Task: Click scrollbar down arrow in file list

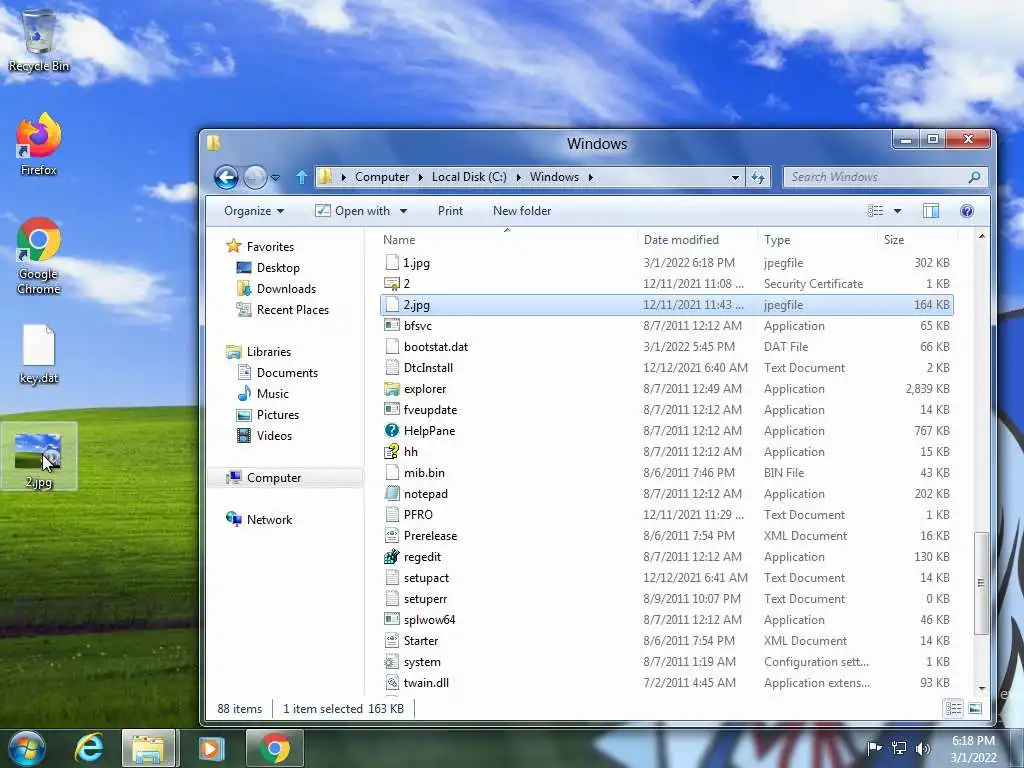Action: [982, 688]
